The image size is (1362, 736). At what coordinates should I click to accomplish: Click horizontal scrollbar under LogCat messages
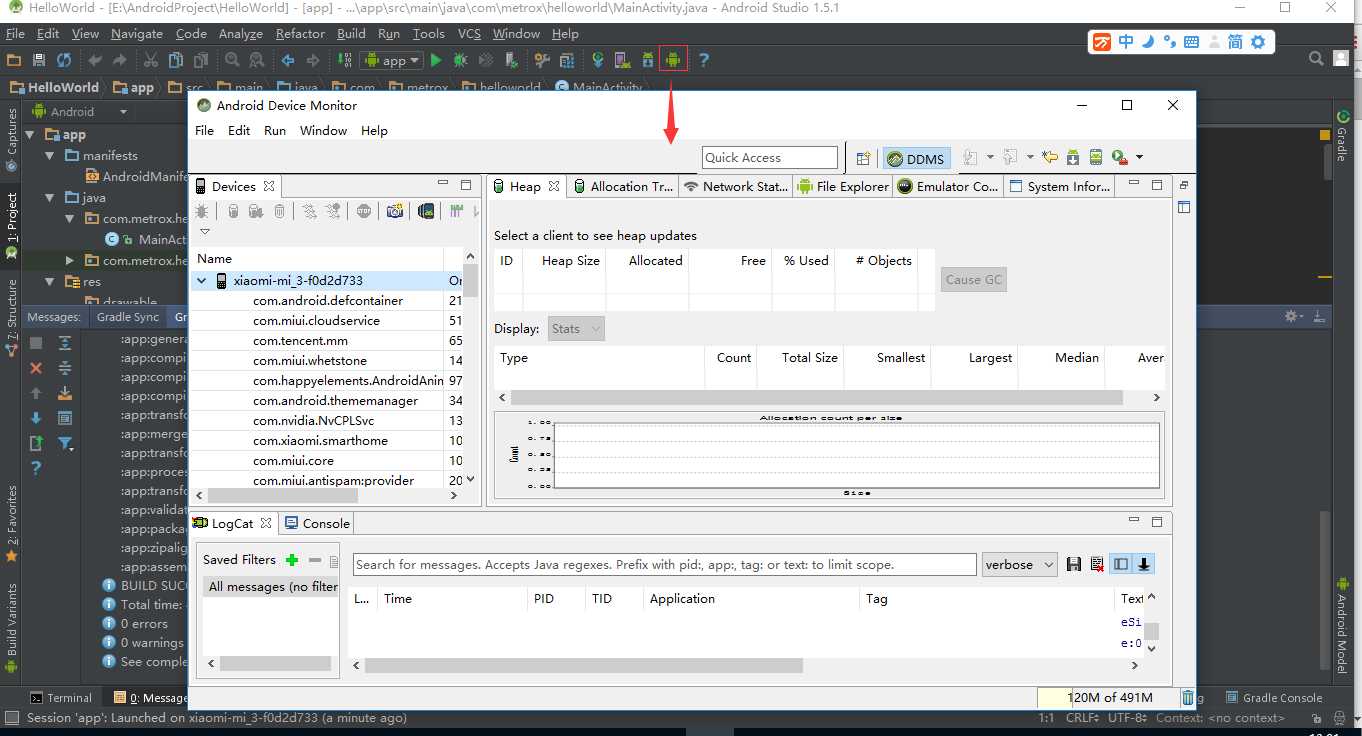584,665
